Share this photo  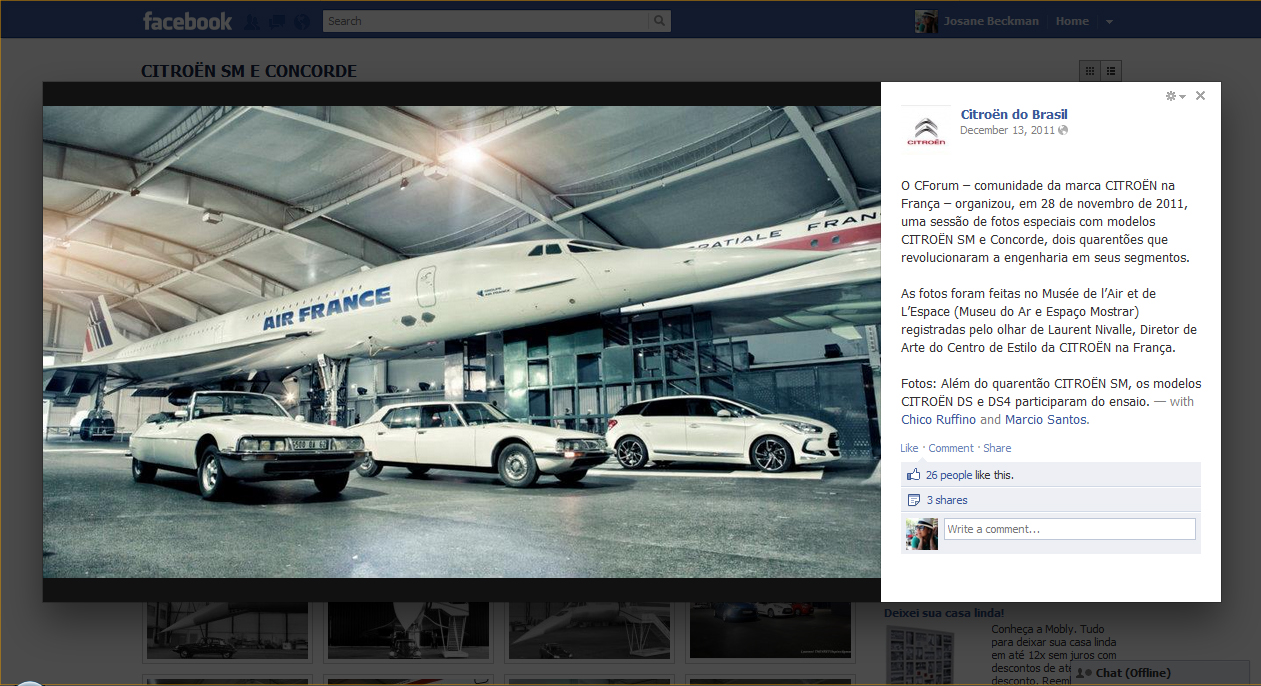click(997, 448)
